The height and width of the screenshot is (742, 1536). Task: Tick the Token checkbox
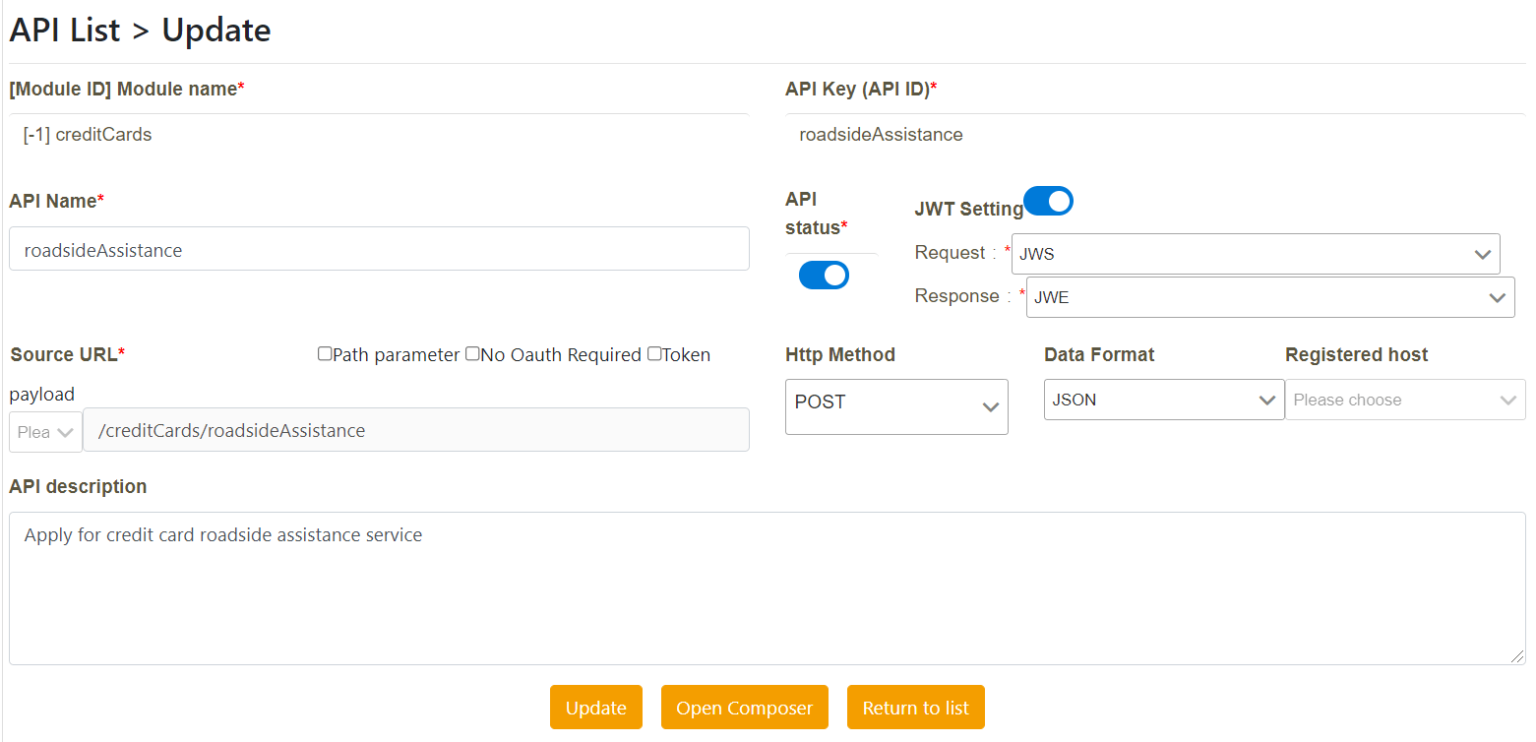[x=655, y=353]
